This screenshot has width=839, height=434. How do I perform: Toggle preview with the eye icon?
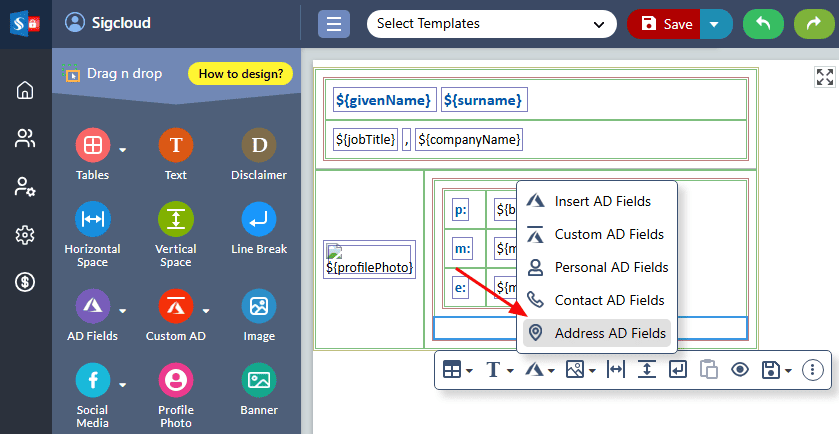(740, 370)
